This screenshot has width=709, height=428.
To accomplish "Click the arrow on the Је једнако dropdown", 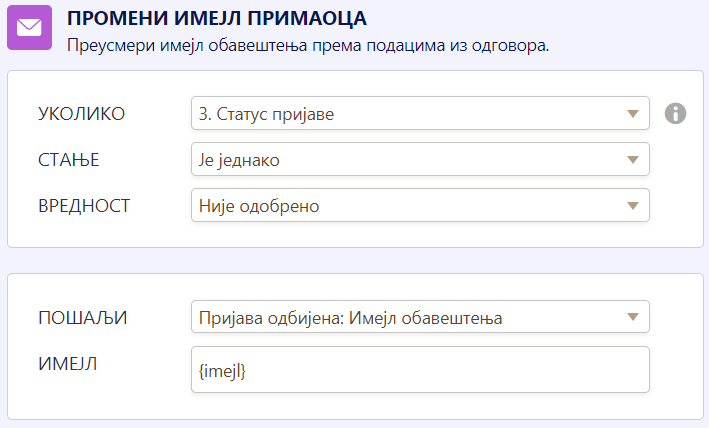I will 632,160.
